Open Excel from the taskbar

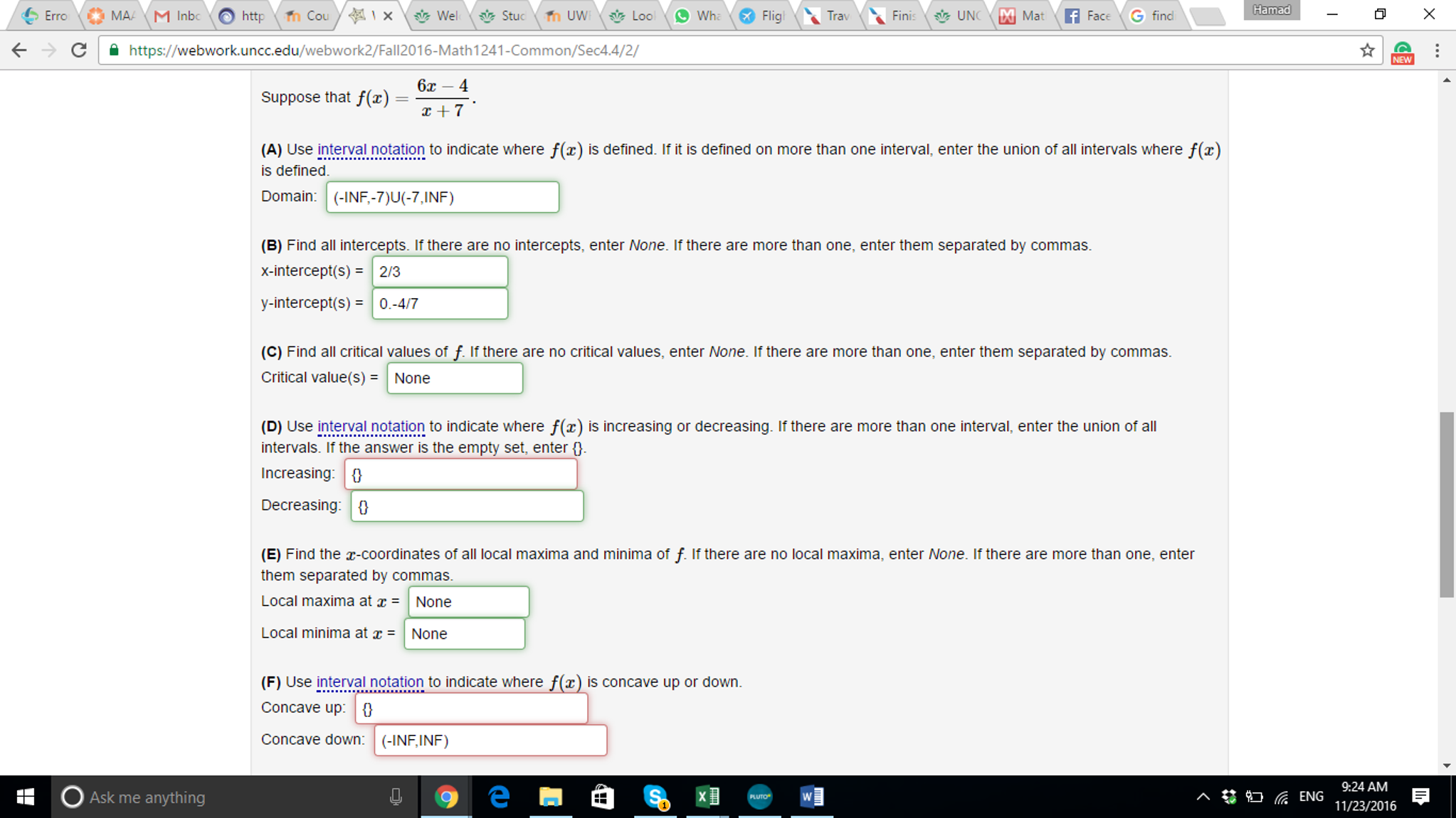point(707,797)
